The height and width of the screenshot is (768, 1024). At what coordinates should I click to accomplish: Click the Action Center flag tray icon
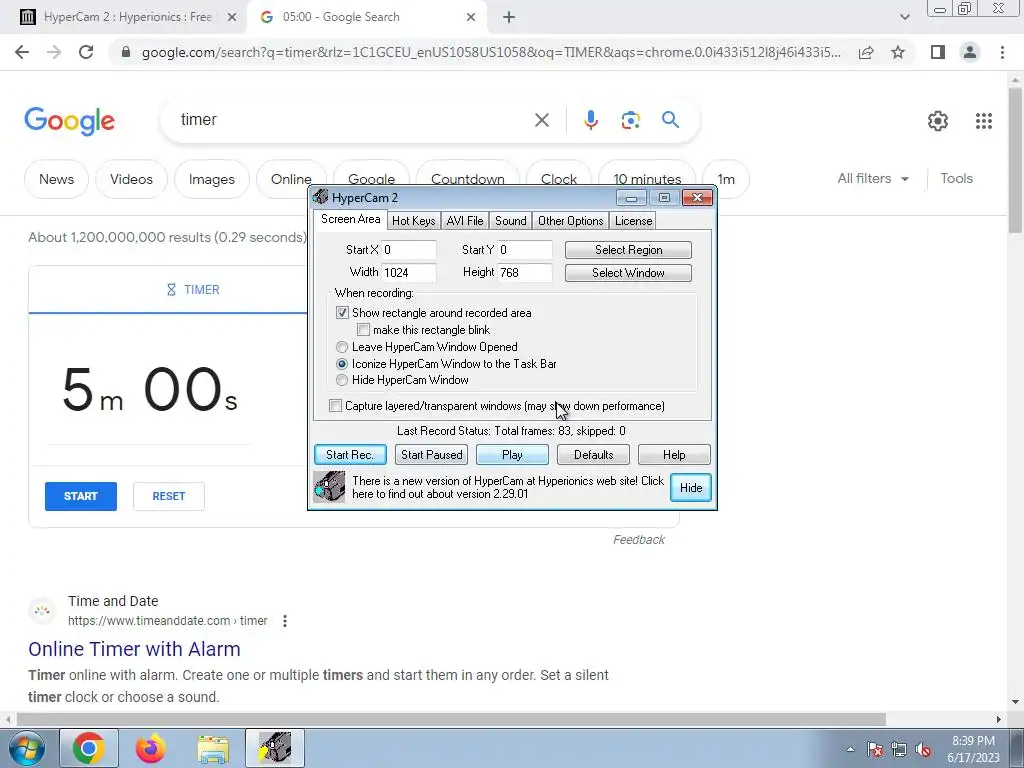pos(875,749)
